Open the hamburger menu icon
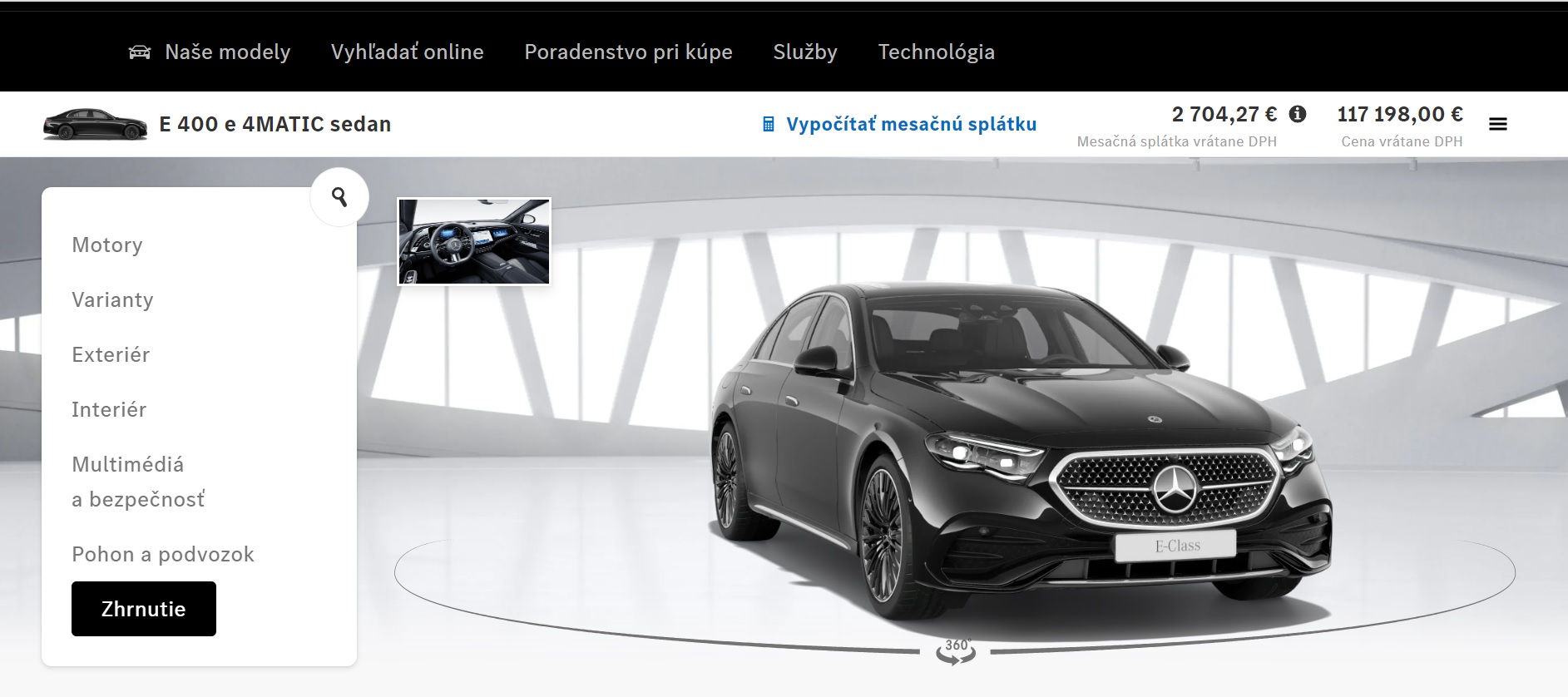The width and height of the screenshot is (1568, 697). (x=1498, y=124)
